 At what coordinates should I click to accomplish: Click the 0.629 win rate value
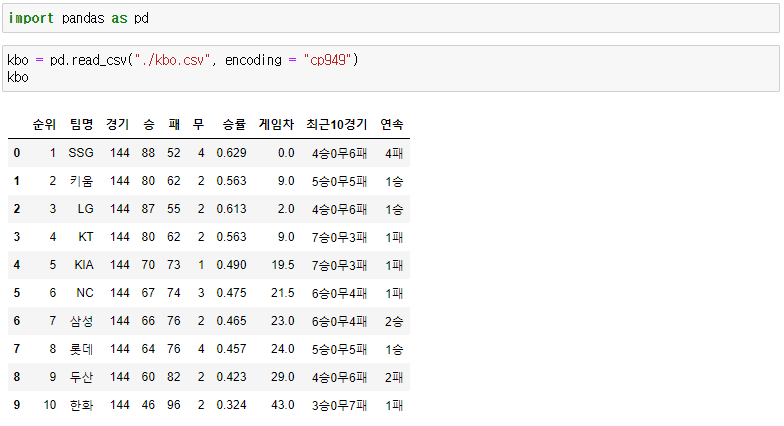232,152
